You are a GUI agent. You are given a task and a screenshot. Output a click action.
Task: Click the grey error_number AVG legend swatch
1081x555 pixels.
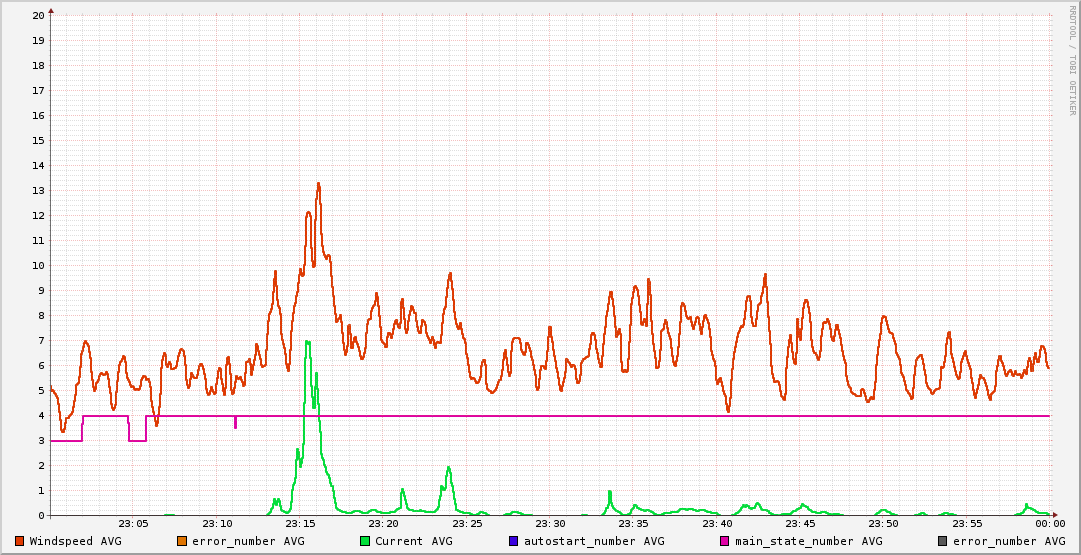click(942, 541)
